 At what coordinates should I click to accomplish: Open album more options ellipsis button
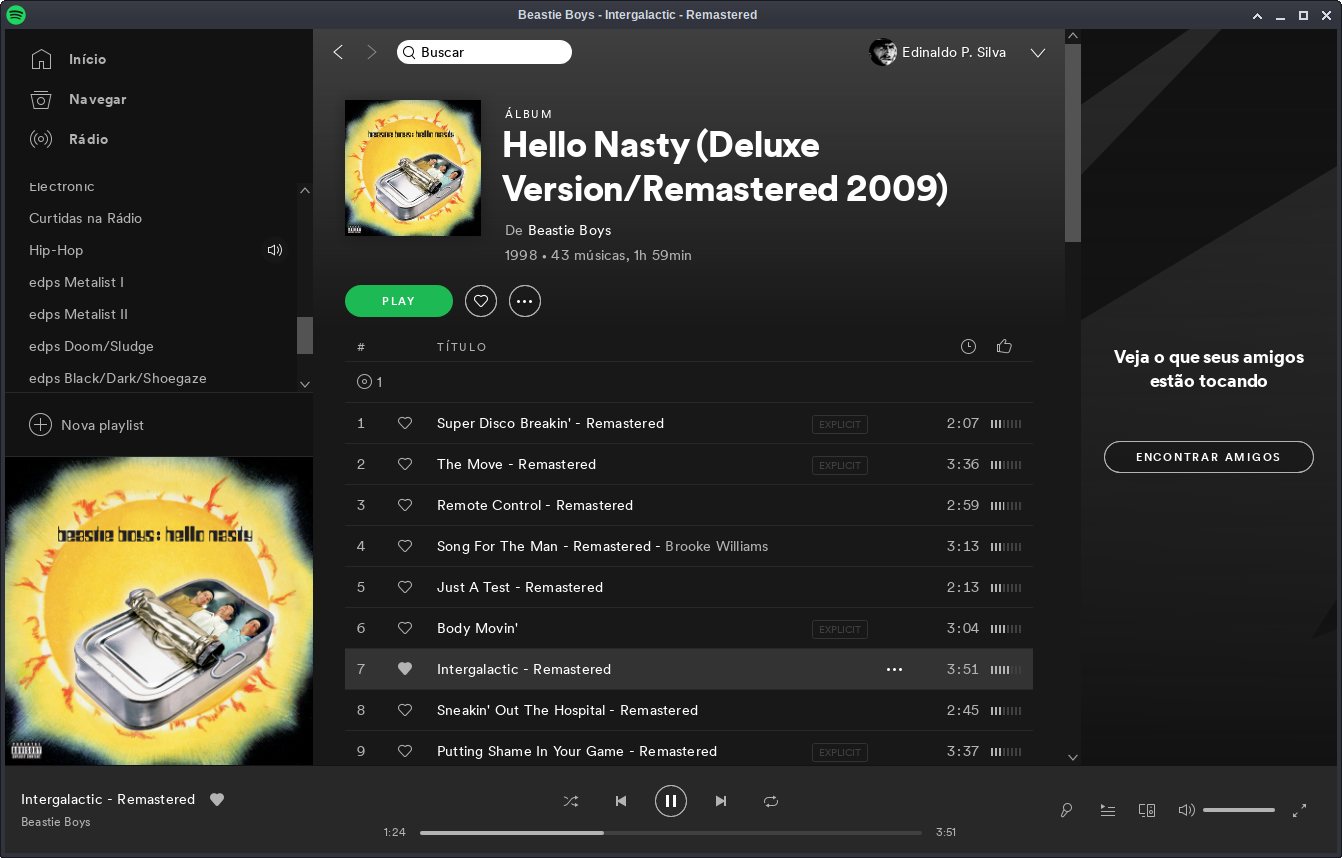click(x=525, y=301)
